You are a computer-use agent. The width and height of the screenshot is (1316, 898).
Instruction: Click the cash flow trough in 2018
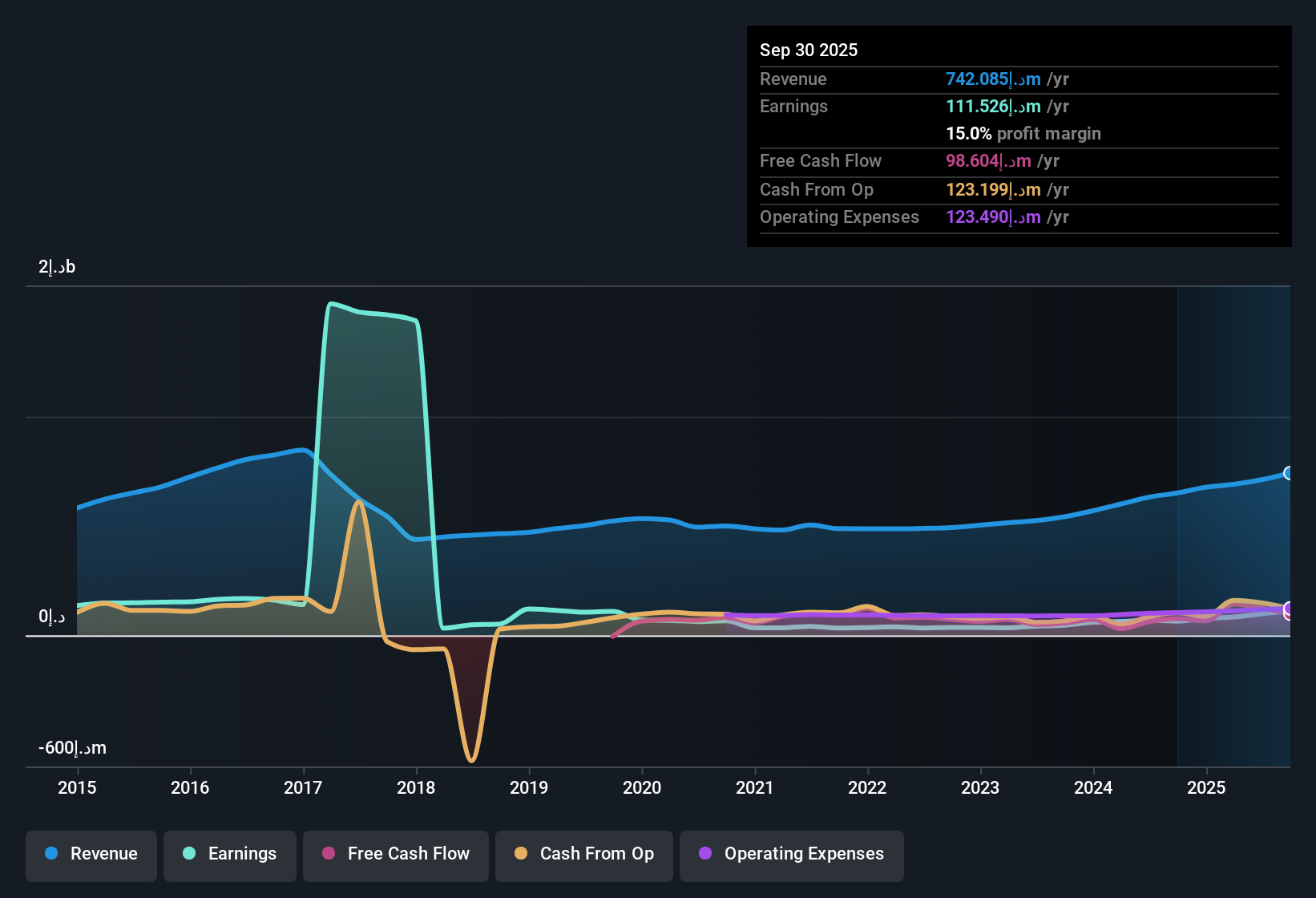[471, 759]
